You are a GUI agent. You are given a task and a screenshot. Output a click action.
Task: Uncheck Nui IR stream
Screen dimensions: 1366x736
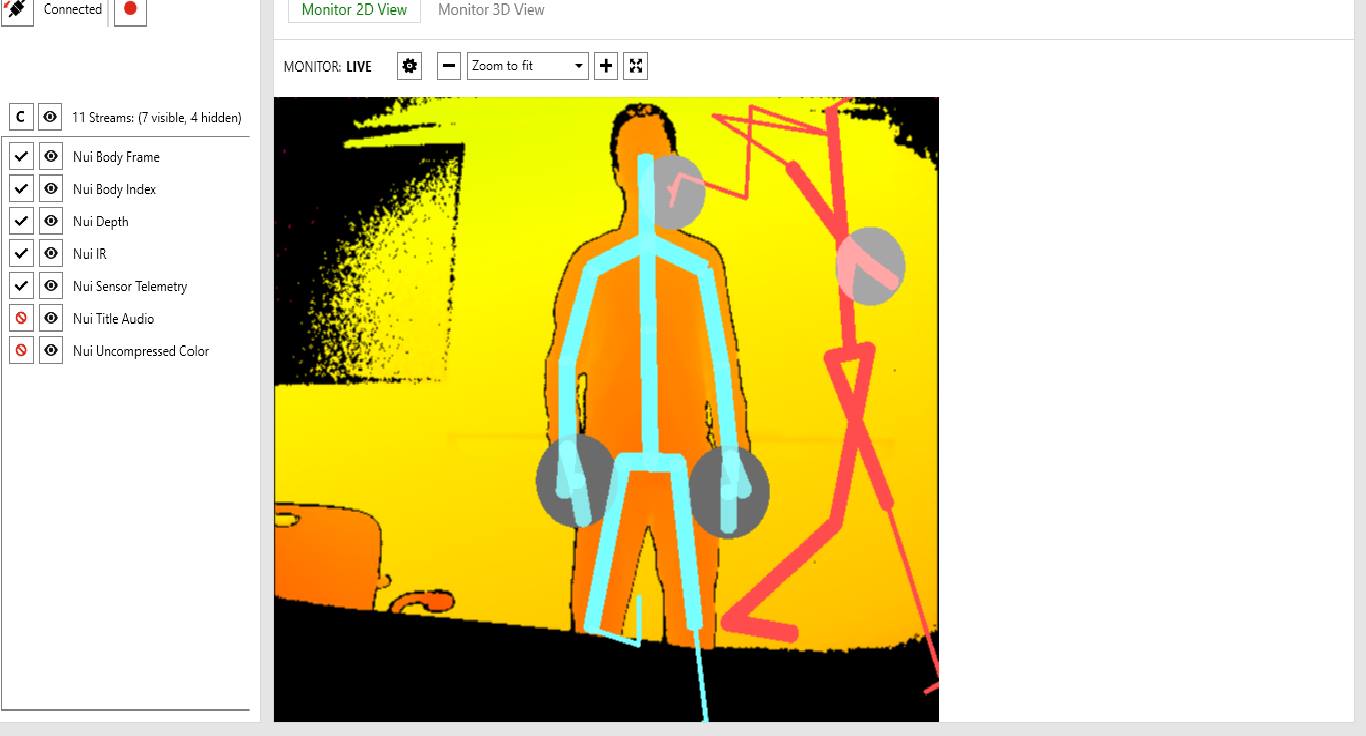point(21,253)
